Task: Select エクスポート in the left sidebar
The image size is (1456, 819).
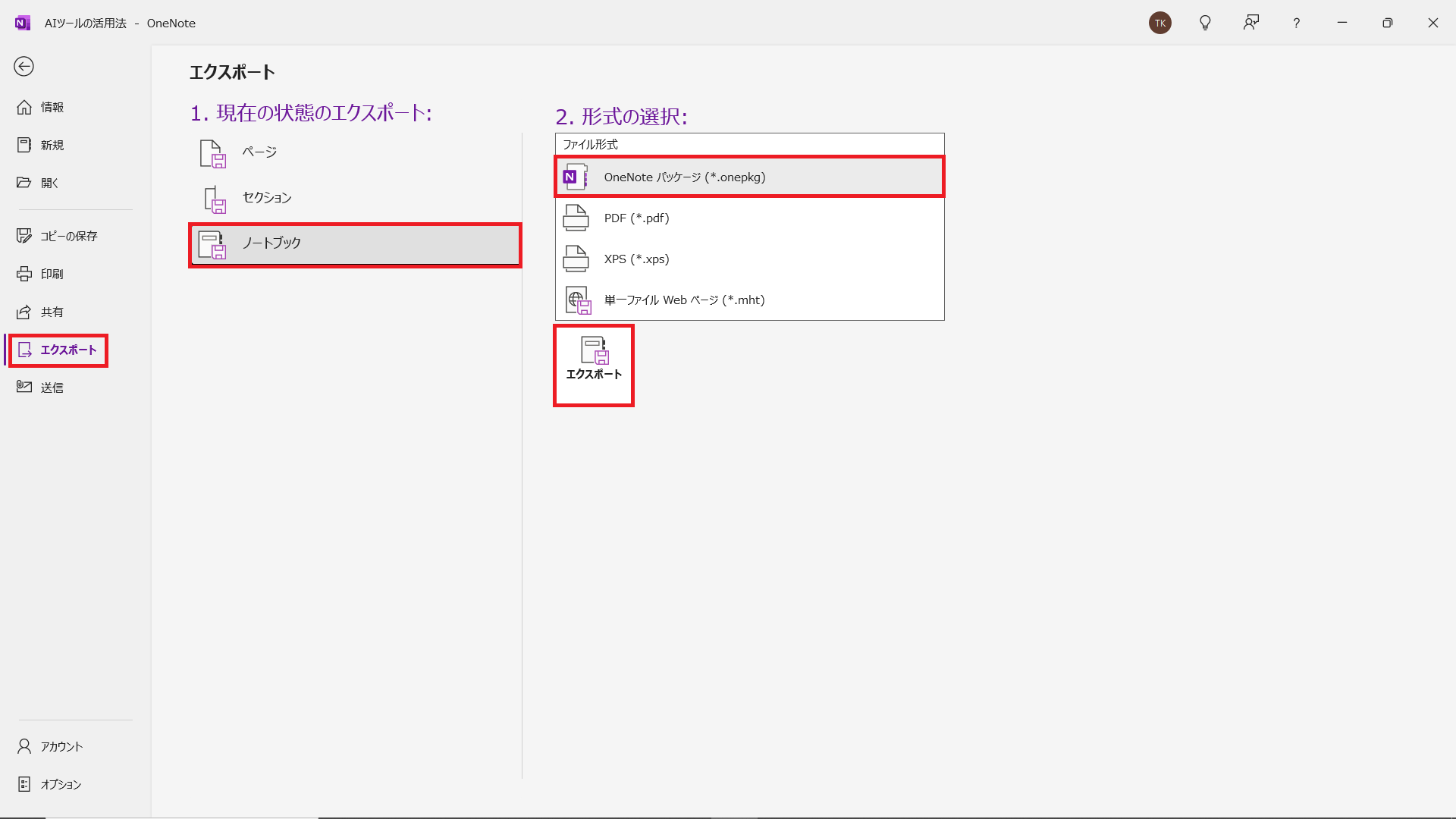Action: click(58, 350)
